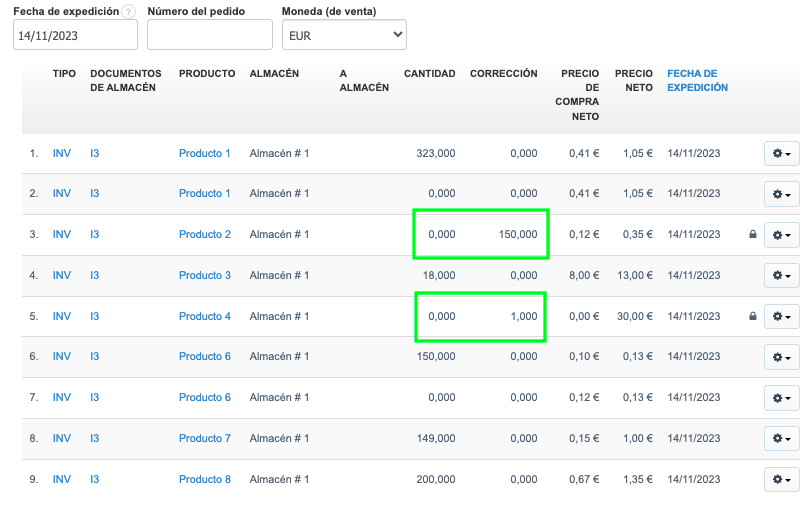Sort by Fecha de expedición column header
Screen dimensions: 804x515
(697, 80)
